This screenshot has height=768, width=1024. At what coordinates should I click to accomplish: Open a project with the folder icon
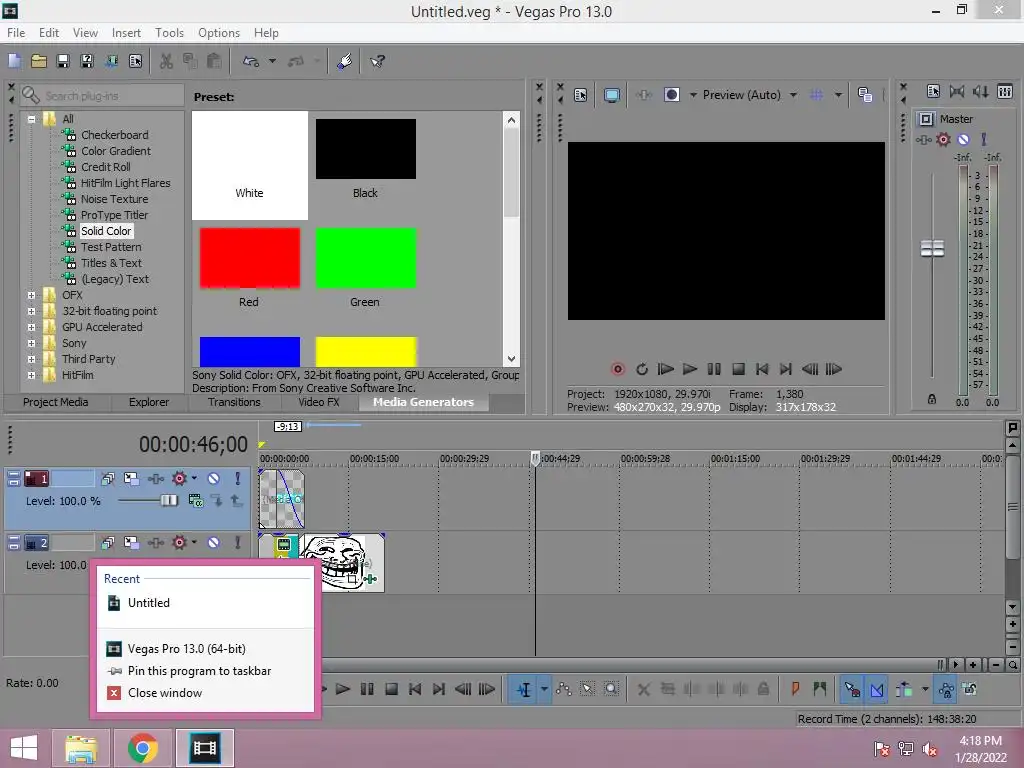(x=39, y=61)
